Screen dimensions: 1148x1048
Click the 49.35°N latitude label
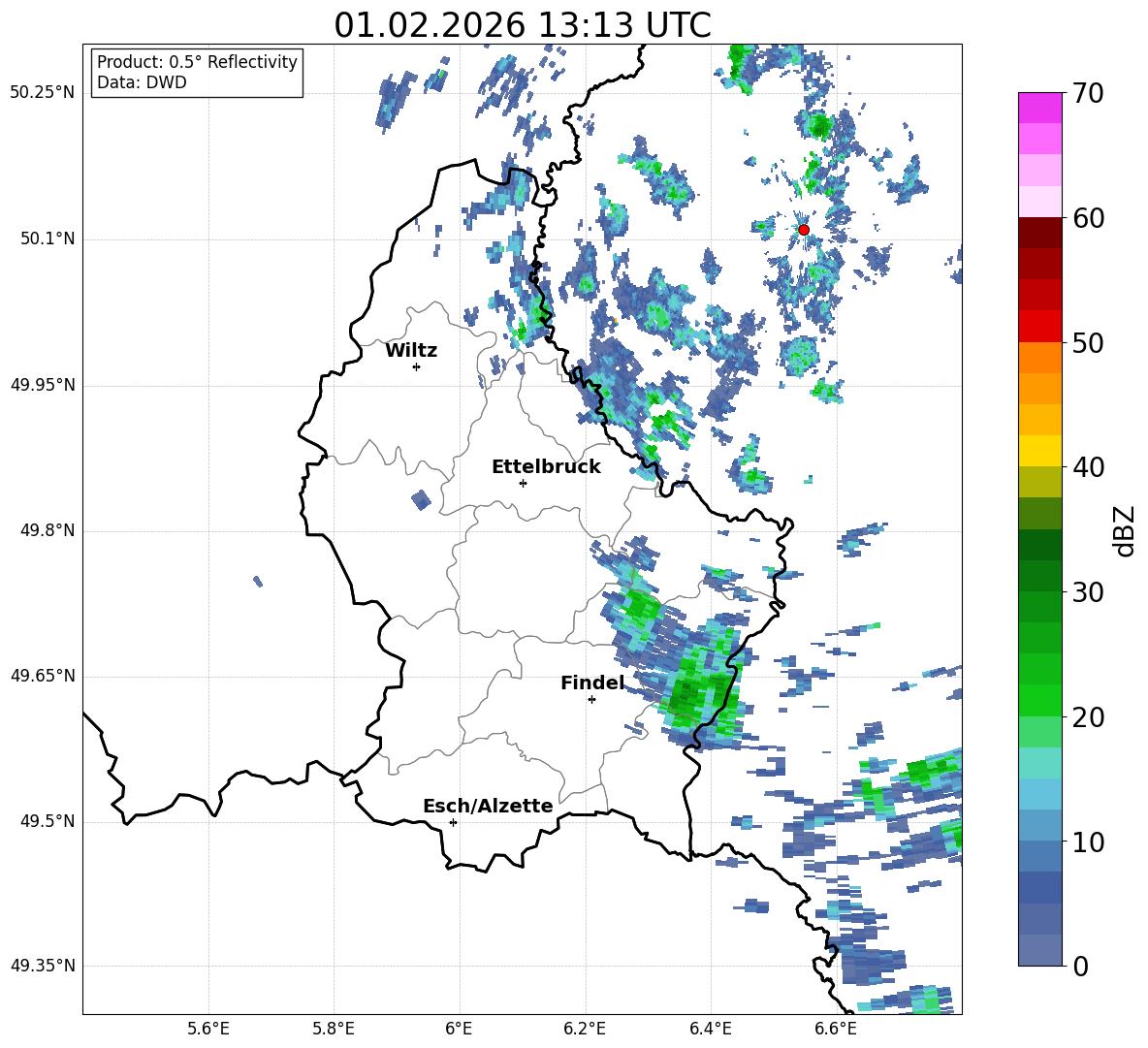43,966
